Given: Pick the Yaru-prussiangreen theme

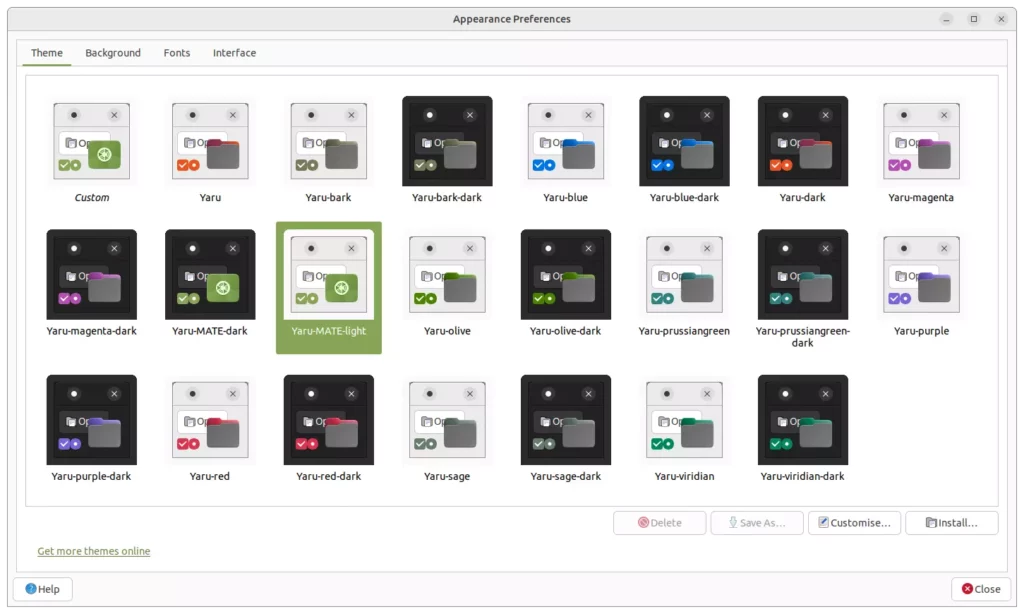Looking at the screenshot, I should point(684,274).
